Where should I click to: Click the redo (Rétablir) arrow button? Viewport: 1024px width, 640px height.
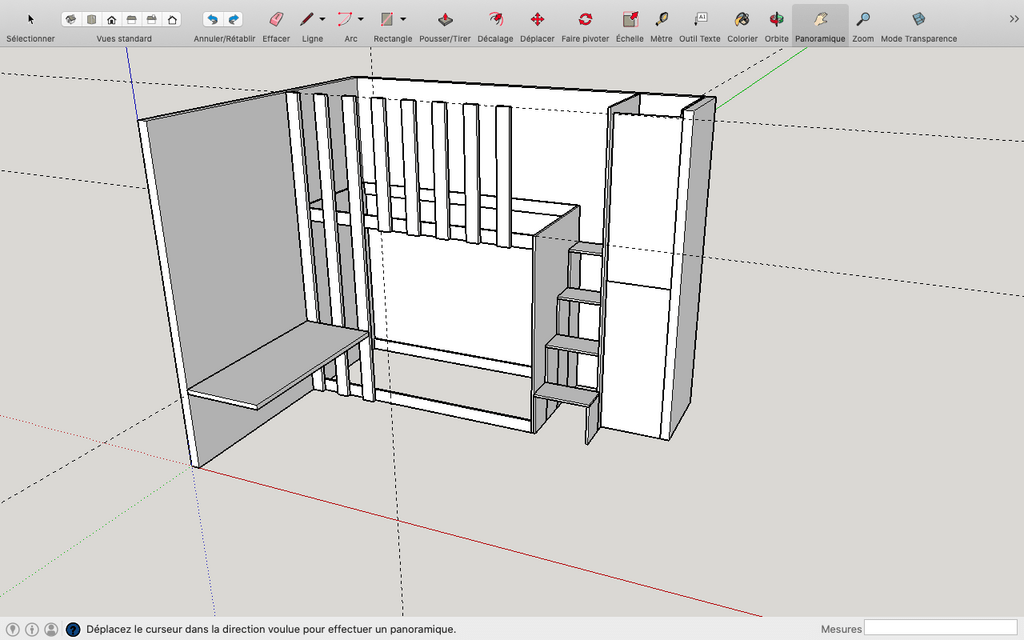tap(233, 19)
